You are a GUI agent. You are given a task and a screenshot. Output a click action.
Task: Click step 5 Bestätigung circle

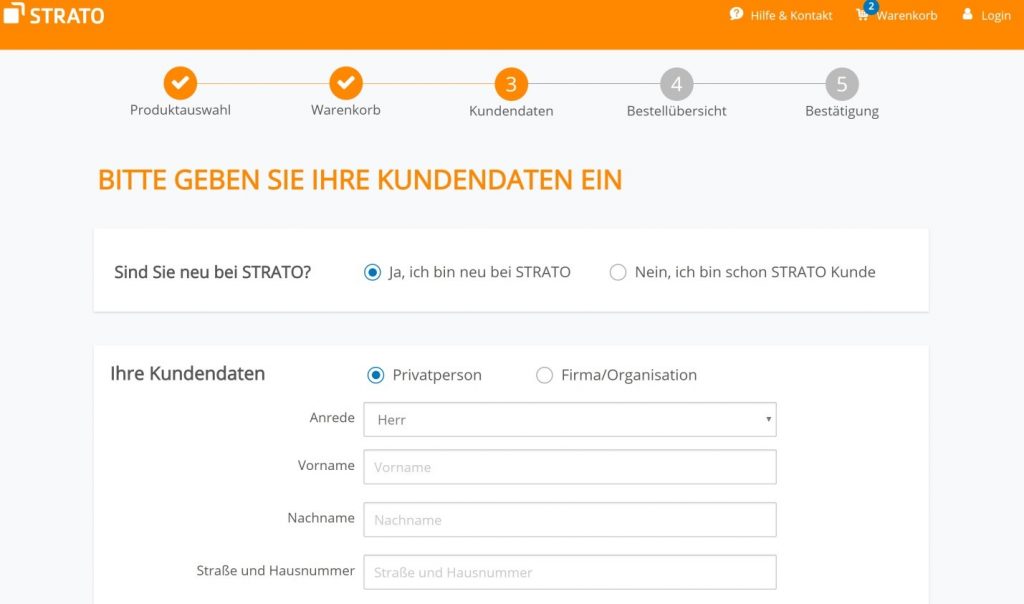(842, 84)
